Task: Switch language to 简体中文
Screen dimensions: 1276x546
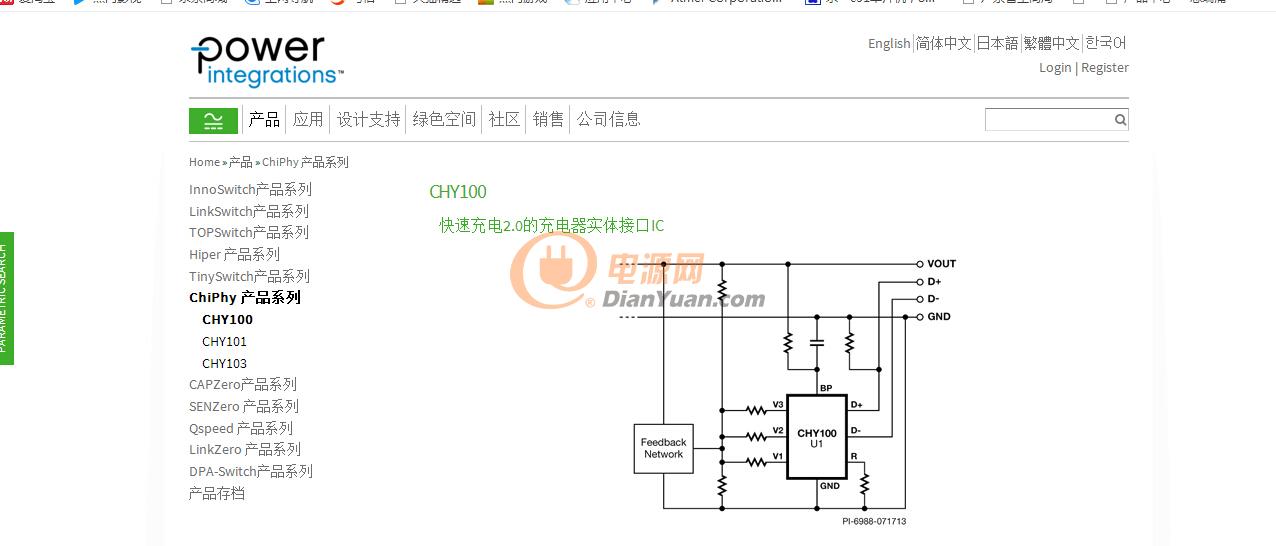Action: (x=943, y=43)
